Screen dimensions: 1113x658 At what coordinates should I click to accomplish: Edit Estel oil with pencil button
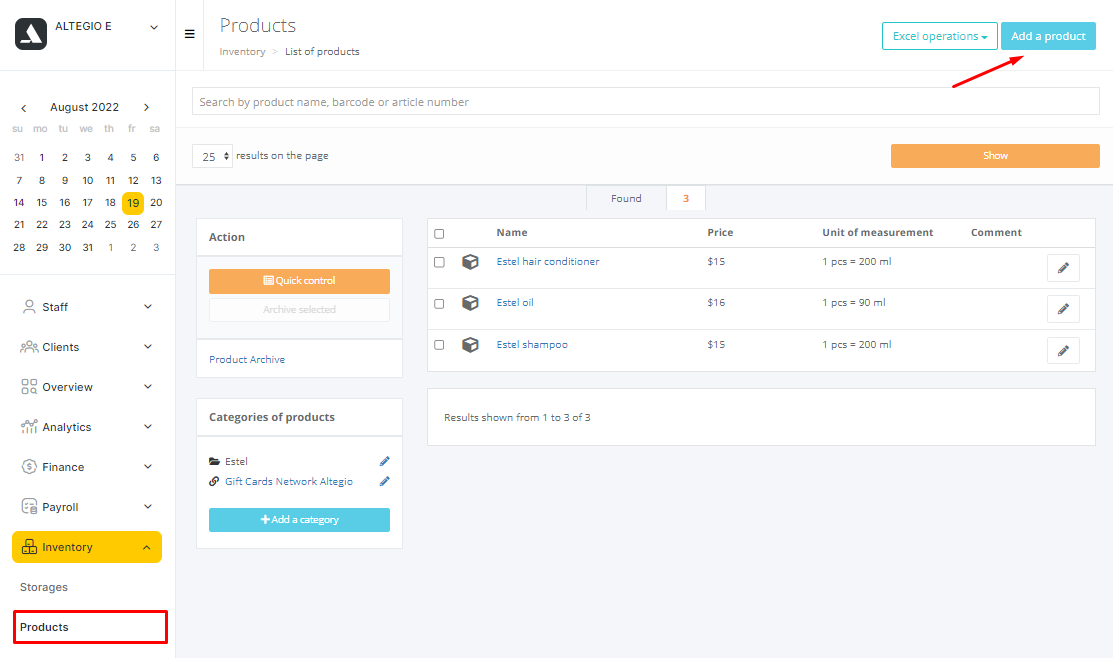(1063, 309)
